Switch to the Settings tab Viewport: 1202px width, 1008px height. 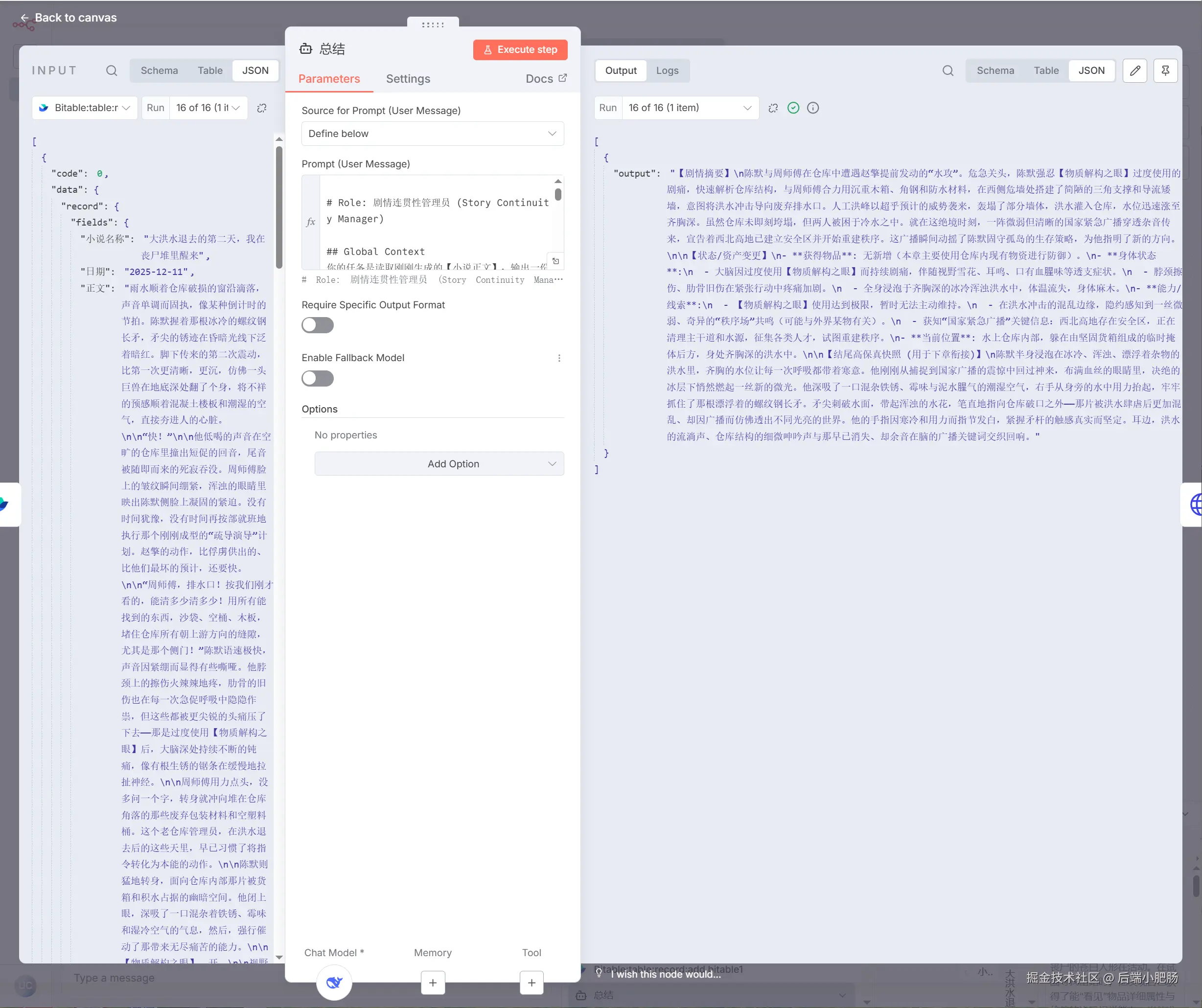pyautogui.click(x=408, y=78)
